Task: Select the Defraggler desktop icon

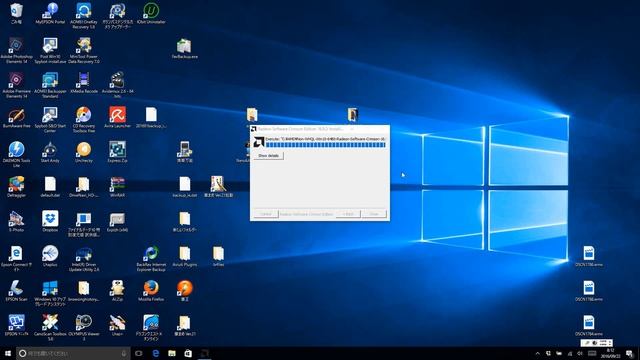Action: tap(16, 187)
